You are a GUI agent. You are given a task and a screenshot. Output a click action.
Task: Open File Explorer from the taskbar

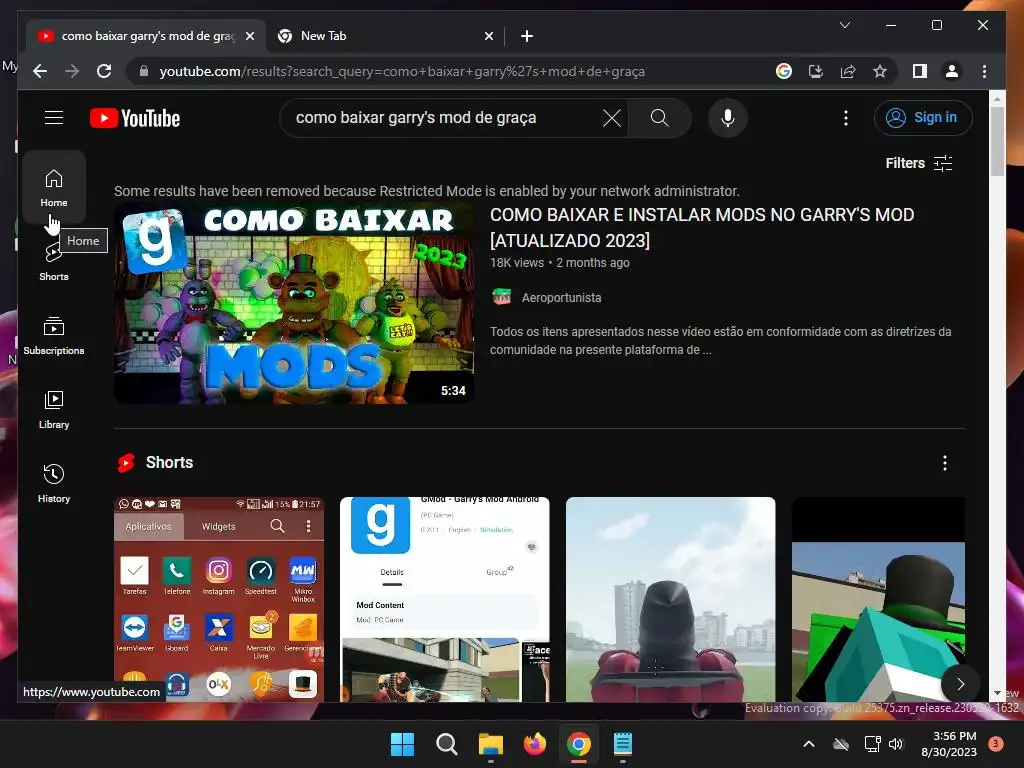490,744
